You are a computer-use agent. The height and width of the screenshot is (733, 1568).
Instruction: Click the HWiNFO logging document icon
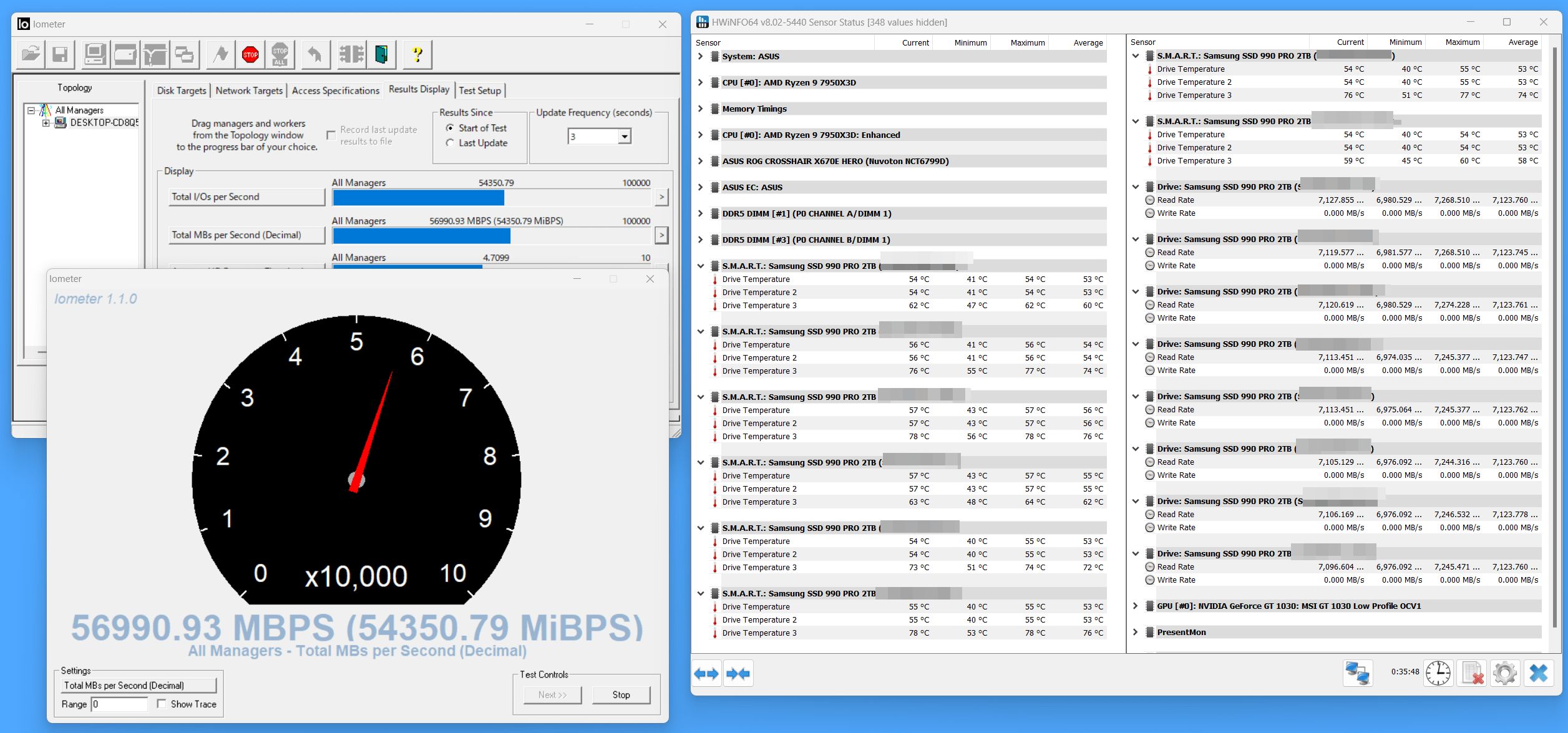[1472, 674]
